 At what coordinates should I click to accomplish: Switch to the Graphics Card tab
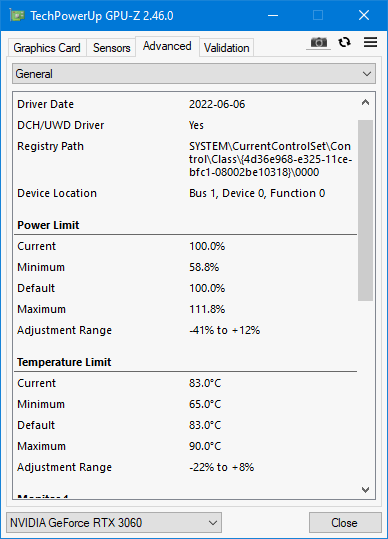[x=47, y=48]
